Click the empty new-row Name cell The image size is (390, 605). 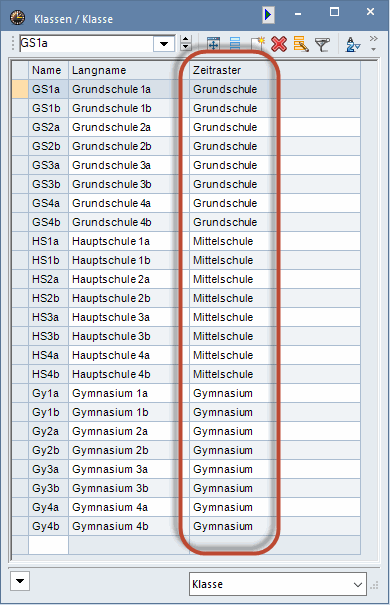click(x=49, y=545)
